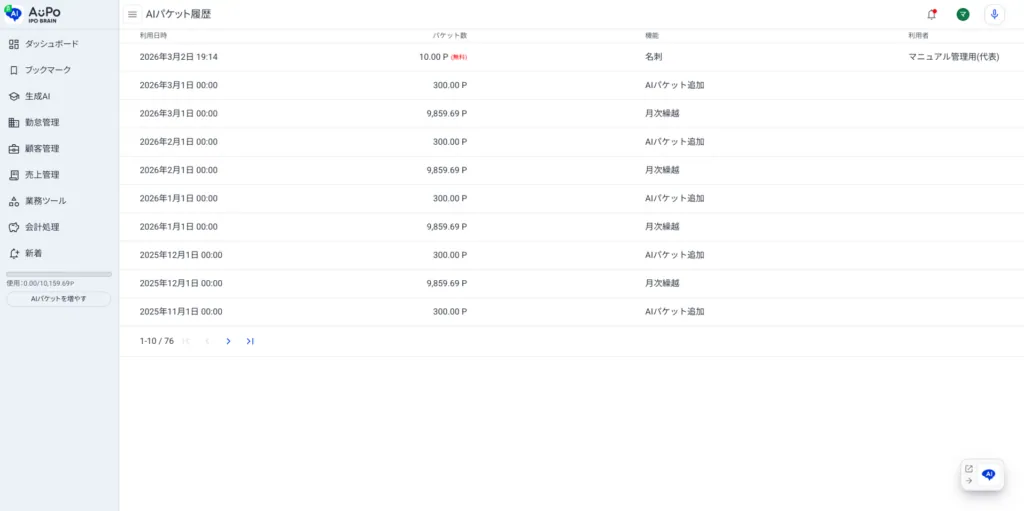Click the 1-10 / 76 pagination count

[x=157, y=341]
